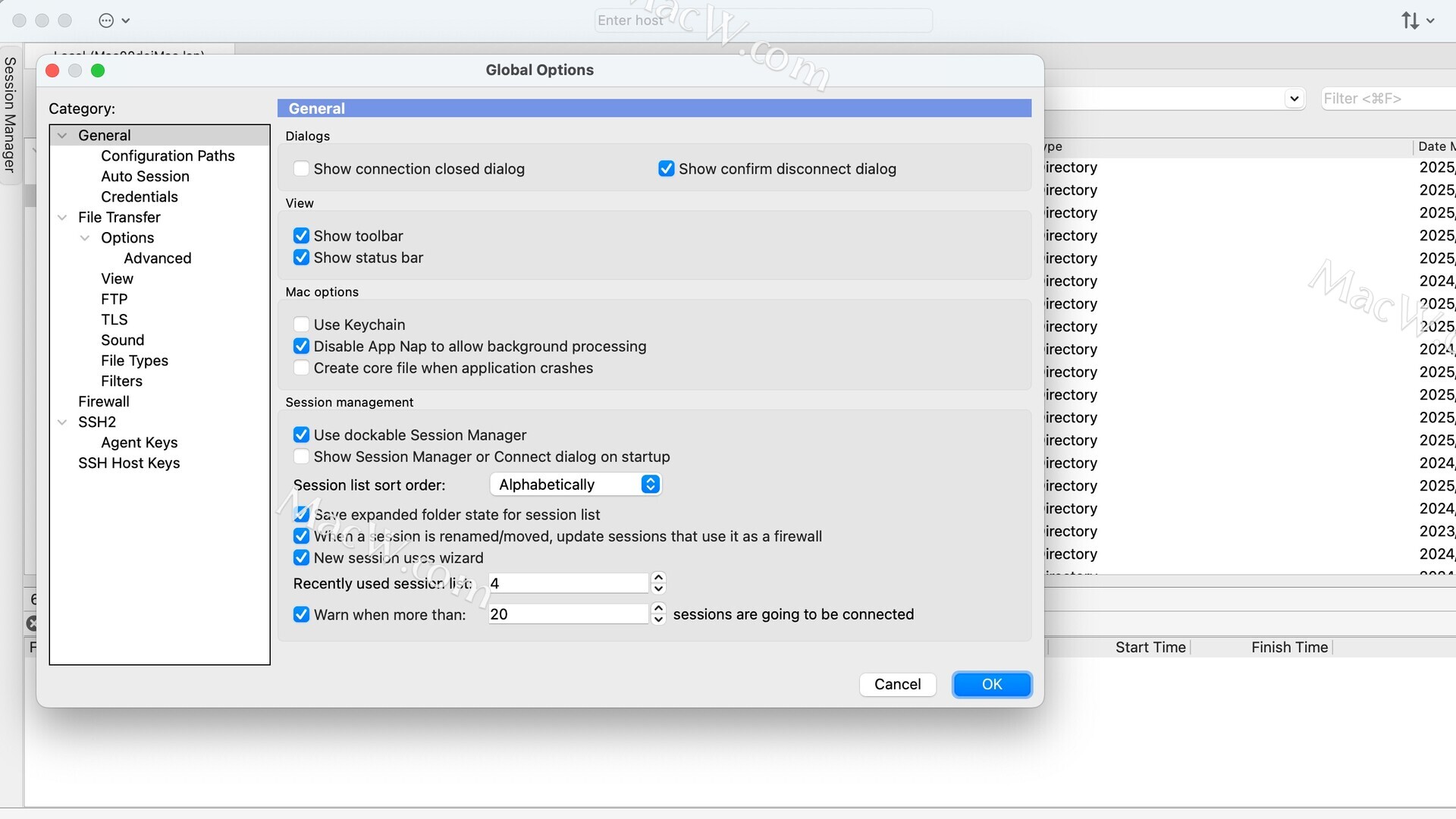The height and width of the screenshot is (819, 1456).
Task: Open the dropdown beside the Filter field
Action: pyautogui.click(x=1294, y=99)
